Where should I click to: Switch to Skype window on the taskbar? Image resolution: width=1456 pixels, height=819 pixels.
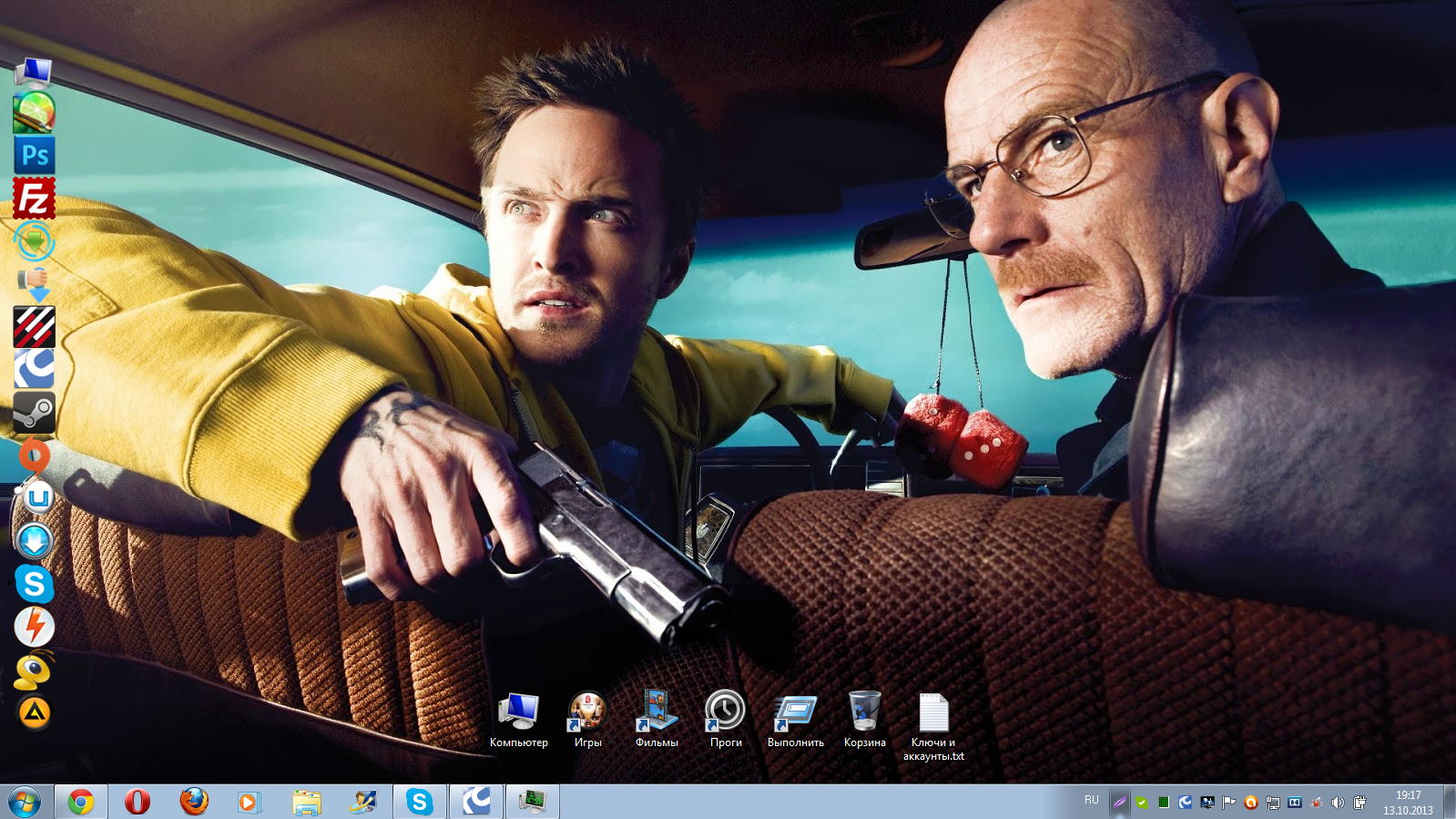click(420, 802)
